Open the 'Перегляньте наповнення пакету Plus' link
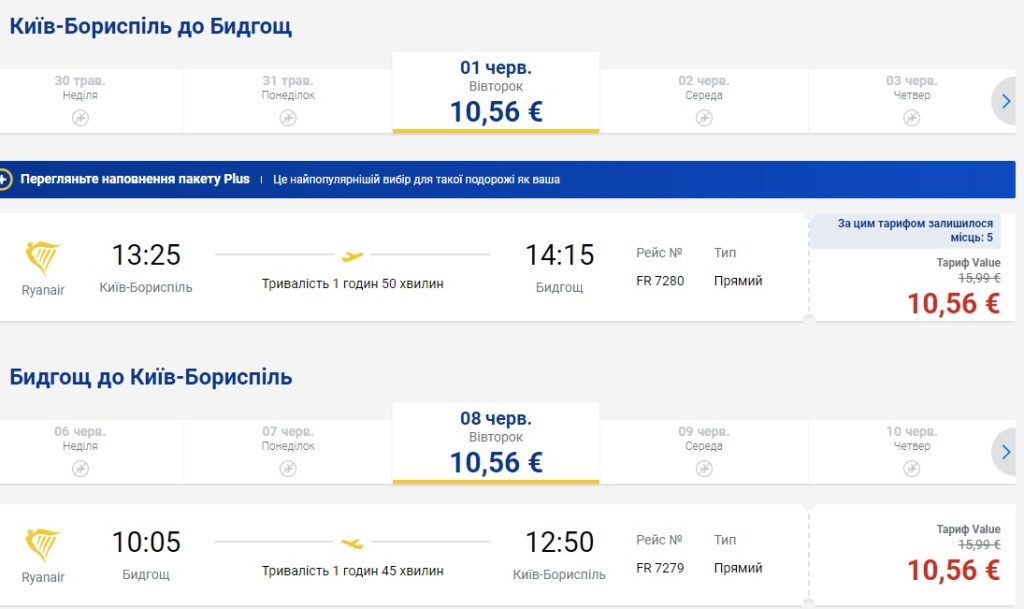 137,180
